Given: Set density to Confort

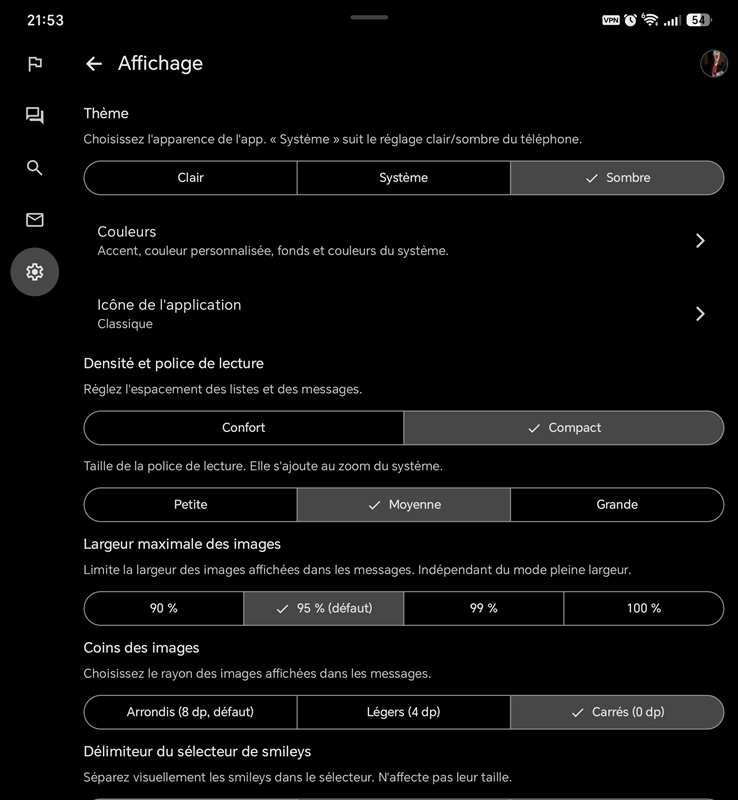Looking at the screenshot, I should tap(243, 428).
